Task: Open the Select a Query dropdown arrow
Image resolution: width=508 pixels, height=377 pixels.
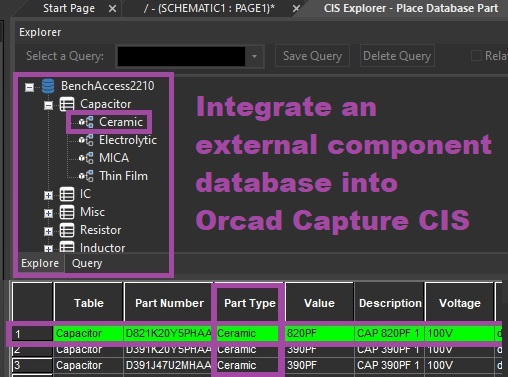Action: click(254, 56)
